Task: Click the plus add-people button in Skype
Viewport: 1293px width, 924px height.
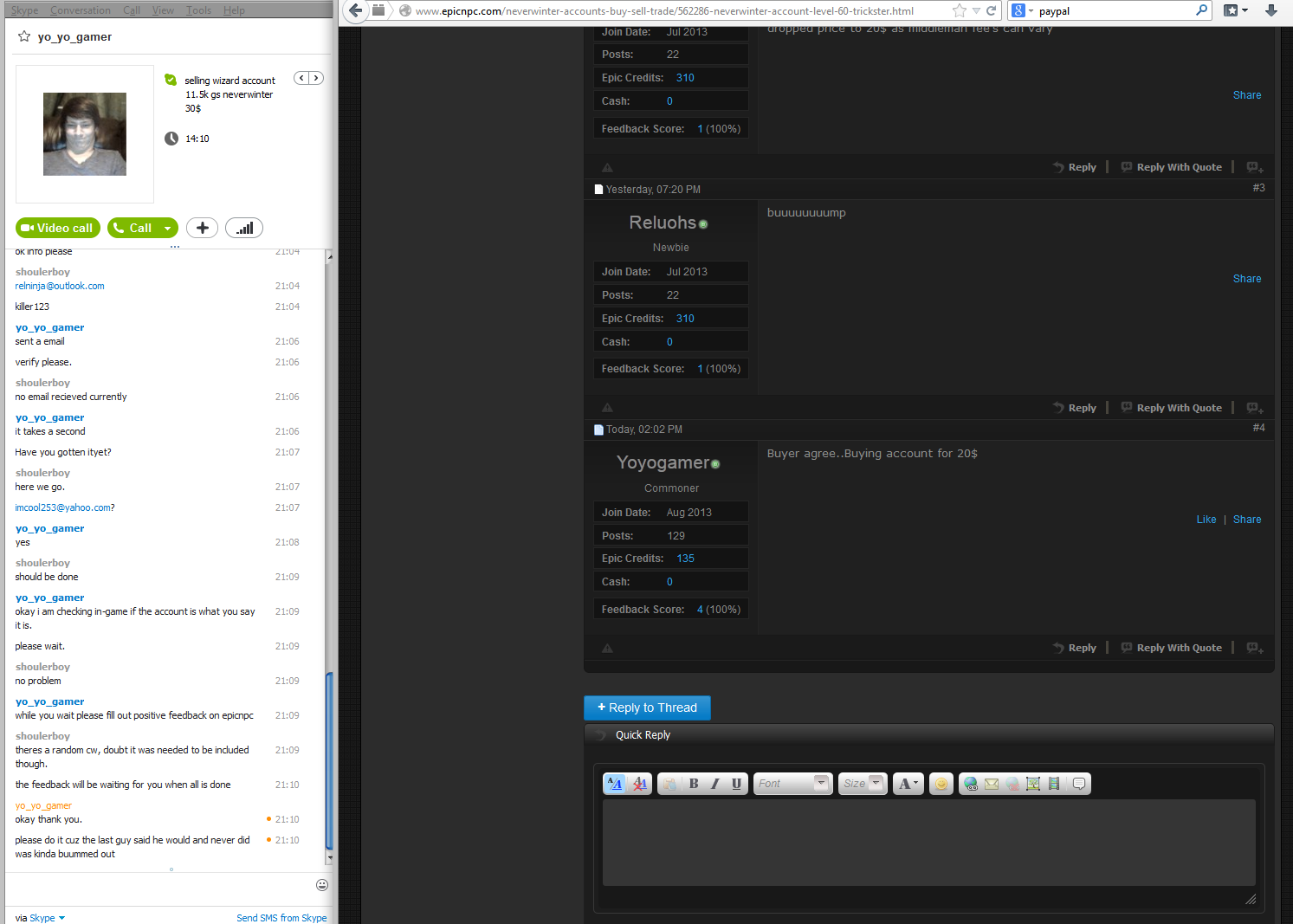Action: (x=202, y=228)
